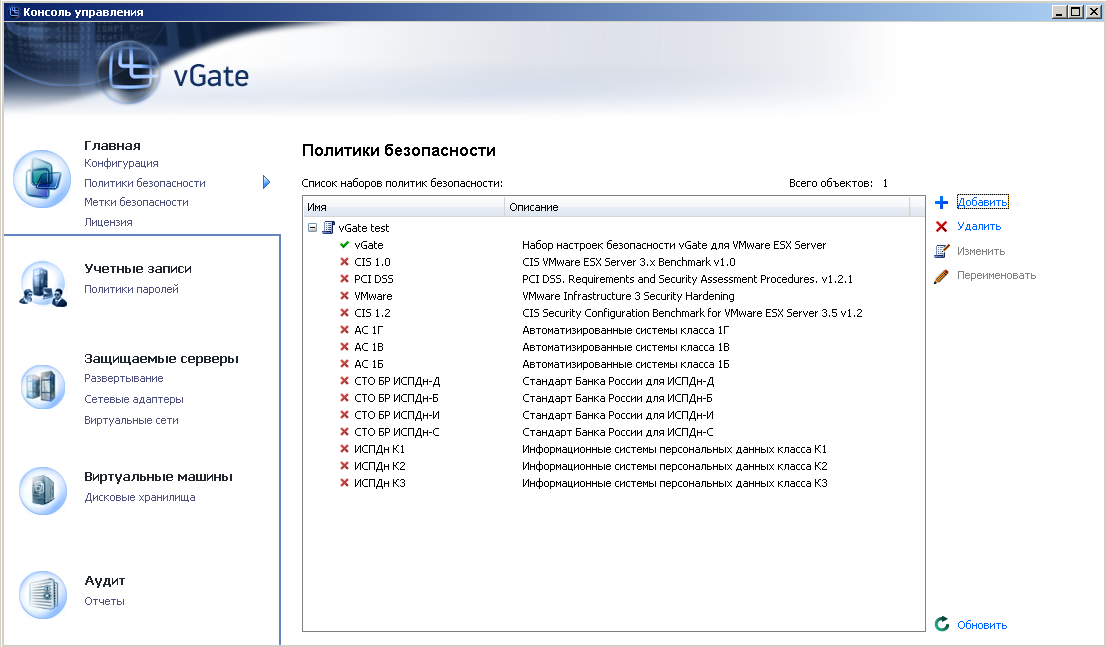The width and height of the screenshot is (1106, 647).
Task: Click the Изменить edit icon
Action: click(x=942, y=251)
